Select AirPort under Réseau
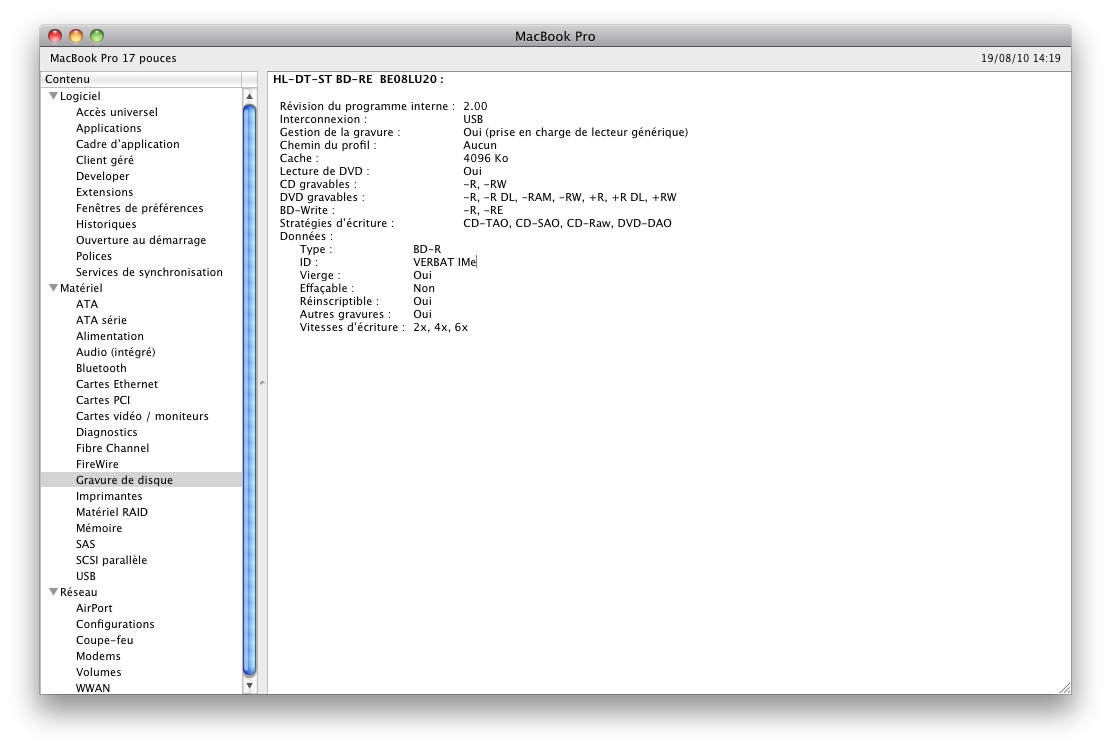Viewport: 1111px width, 749px height. pos(94,608)
